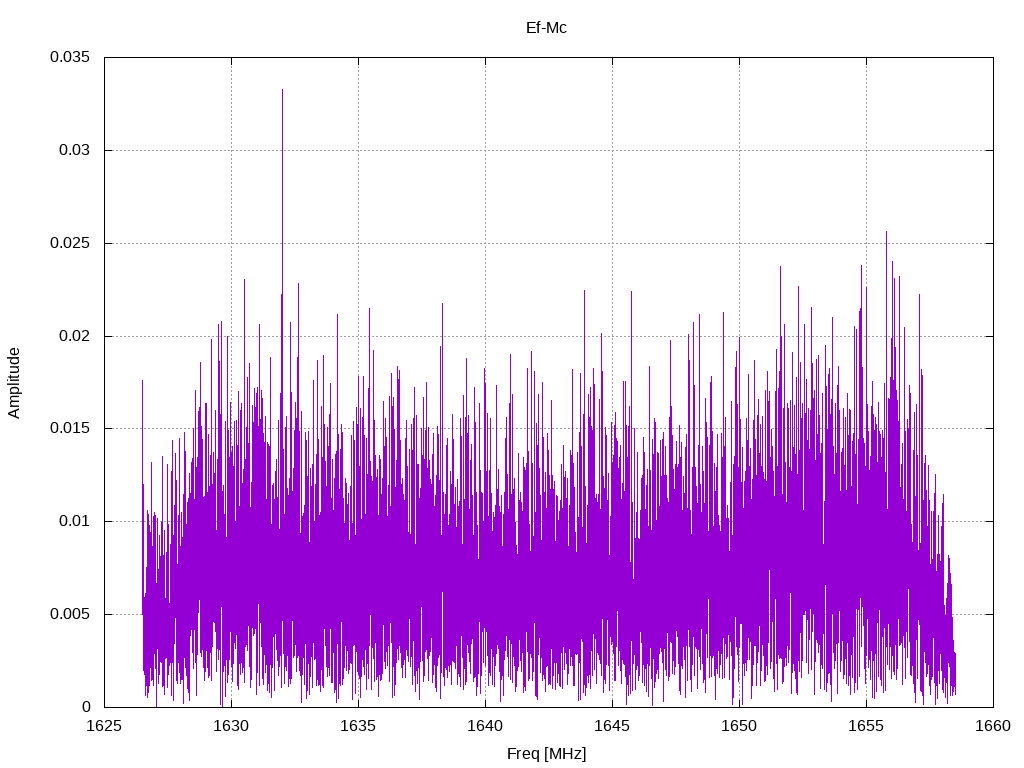Screen dimensions: 1024x768
Task: Click the x-axis tick label 1660
Action: [x=993, y=726]
